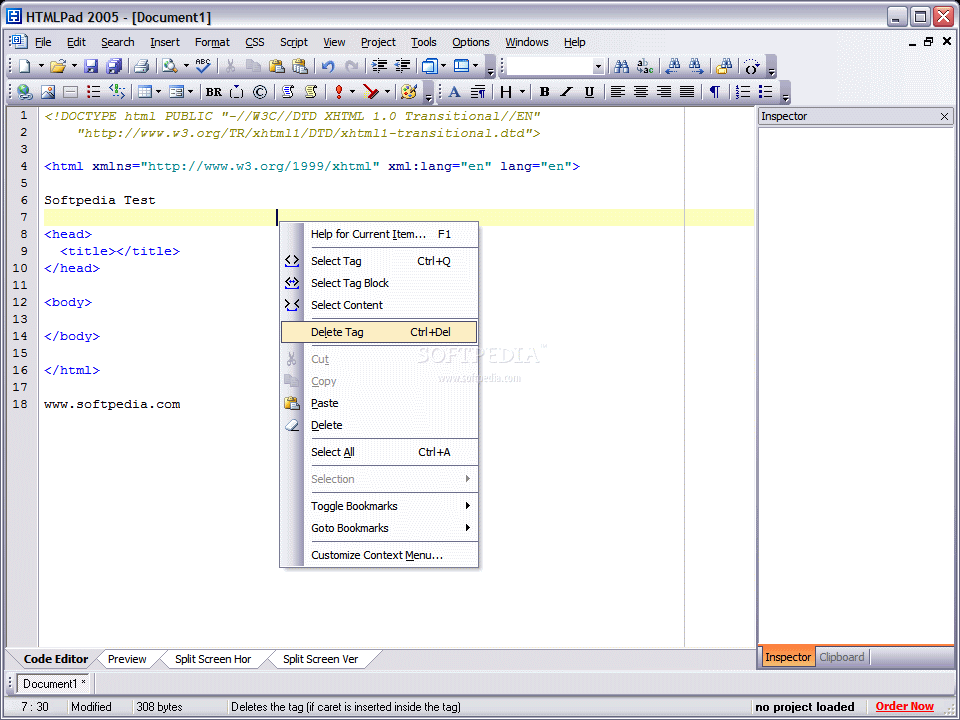Image resolution: width=960 pixels, height=720 pixels.
Task: Insert bulleted list at toolbar end
Action: pyautogui.click(x=765, y=92)
